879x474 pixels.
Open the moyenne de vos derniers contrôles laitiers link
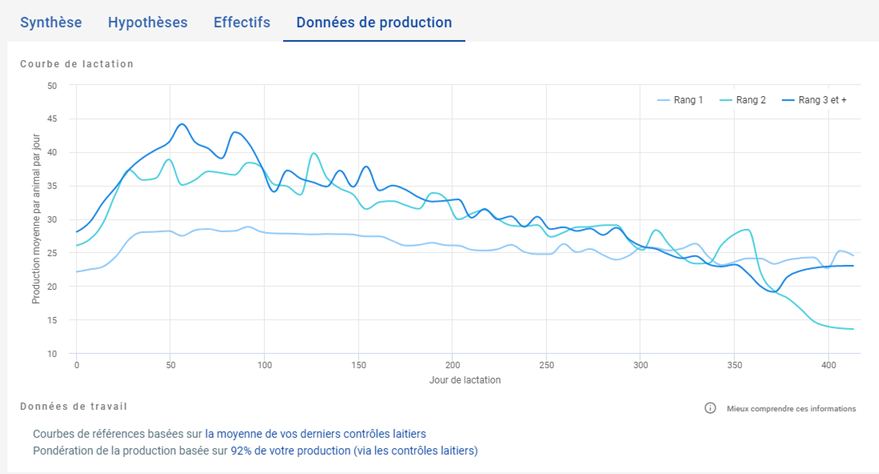[316, 434]
